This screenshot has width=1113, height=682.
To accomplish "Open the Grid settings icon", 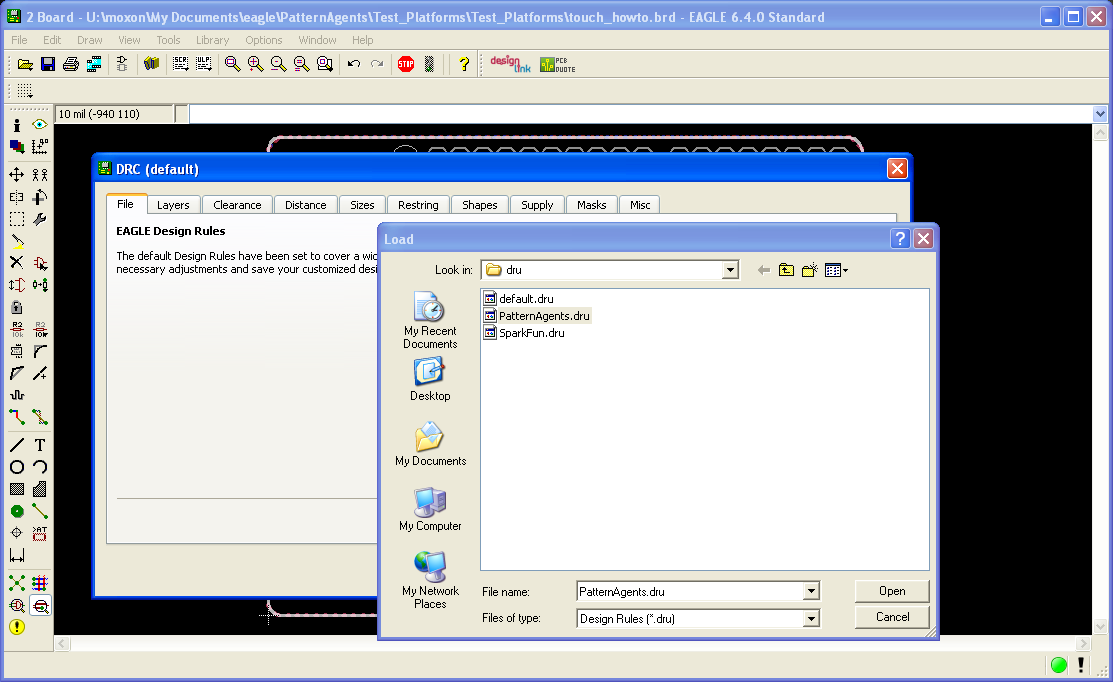I will pos(25,91).
